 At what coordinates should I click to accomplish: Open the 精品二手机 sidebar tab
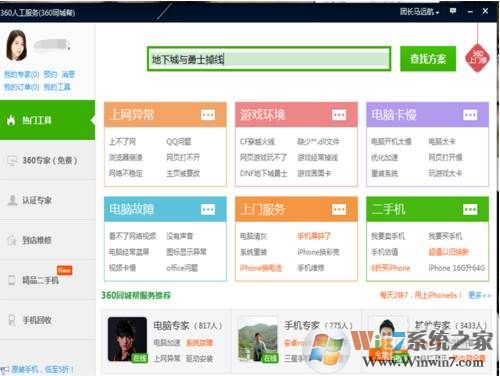tap(47, 280)
